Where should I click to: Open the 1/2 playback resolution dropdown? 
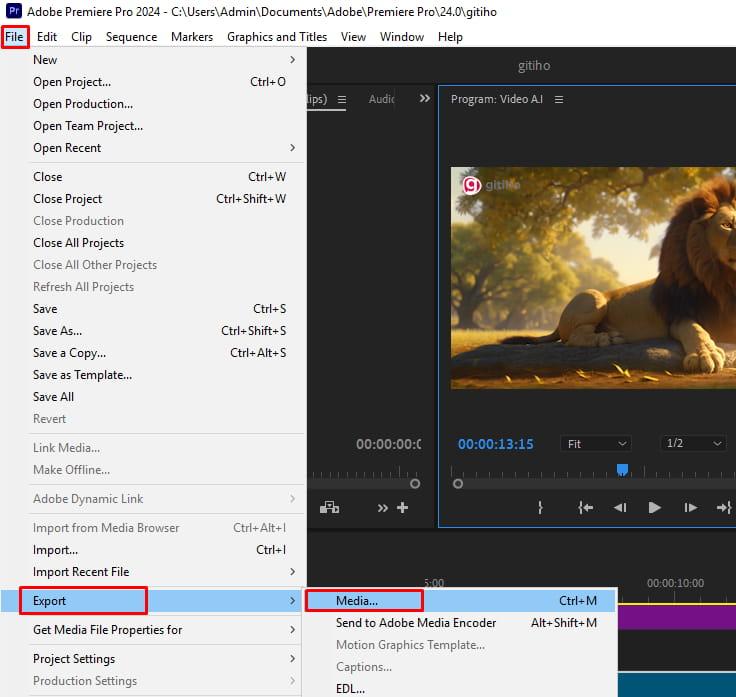coord(694,443)
